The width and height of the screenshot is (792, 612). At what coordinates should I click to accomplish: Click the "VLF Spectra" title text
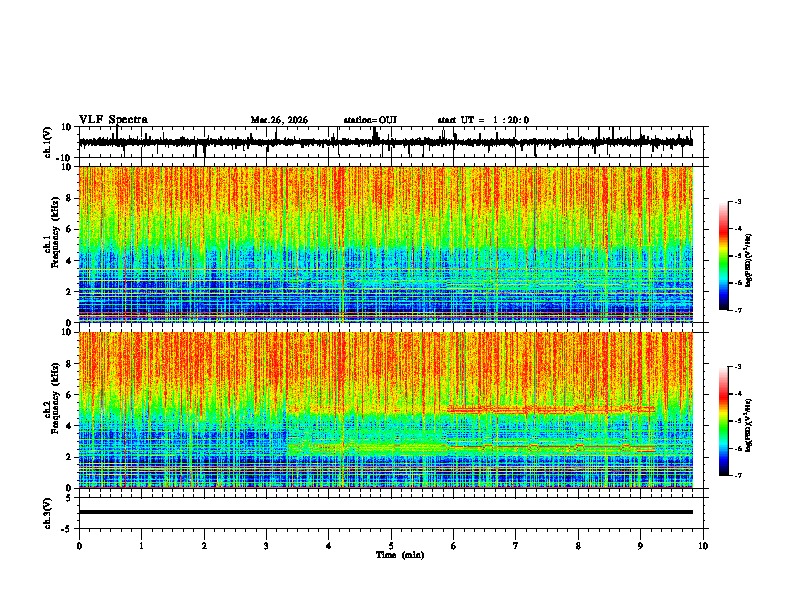(x=113, y=120)
